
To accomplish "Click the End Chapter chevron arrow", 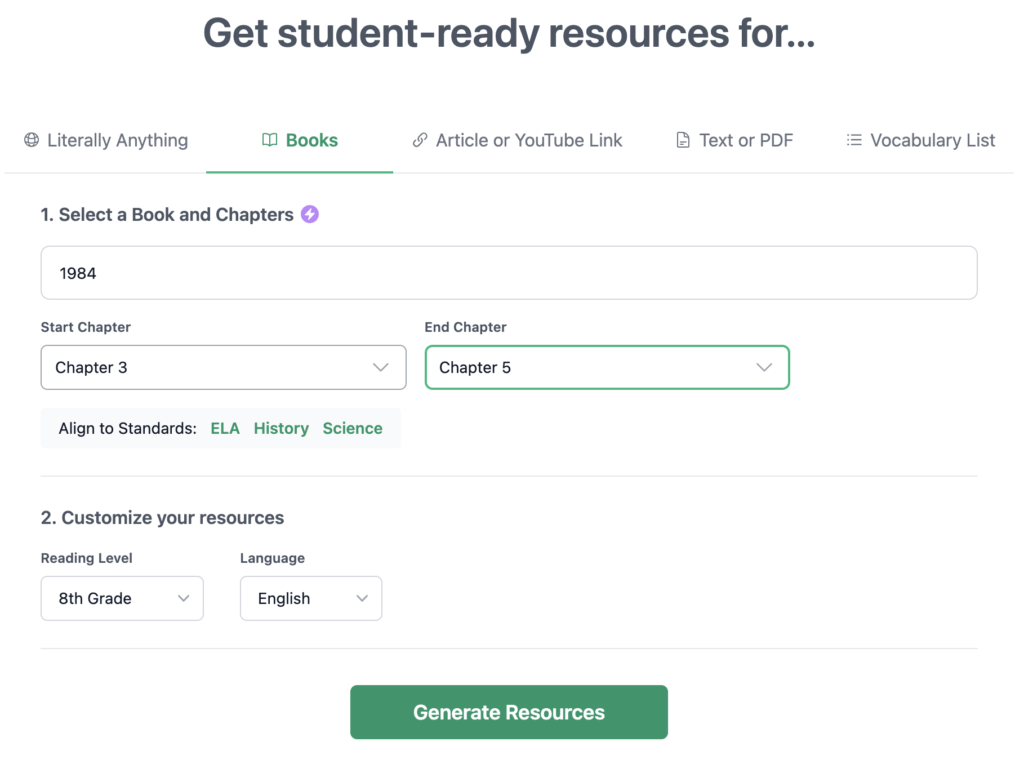I will click(x=764, y=368).
